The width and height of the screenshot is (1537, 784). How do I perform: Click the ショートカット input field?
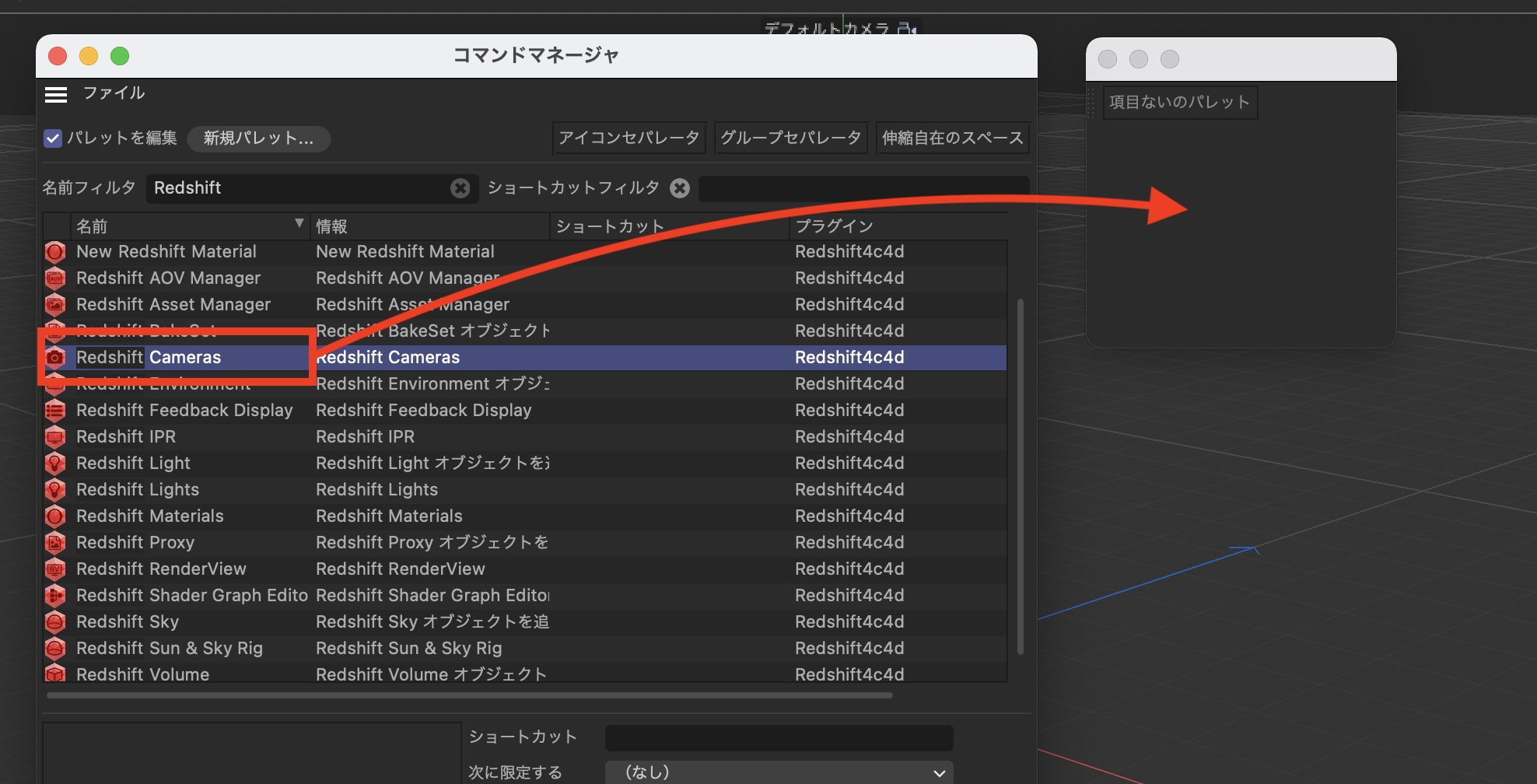[x=779, y=737]
